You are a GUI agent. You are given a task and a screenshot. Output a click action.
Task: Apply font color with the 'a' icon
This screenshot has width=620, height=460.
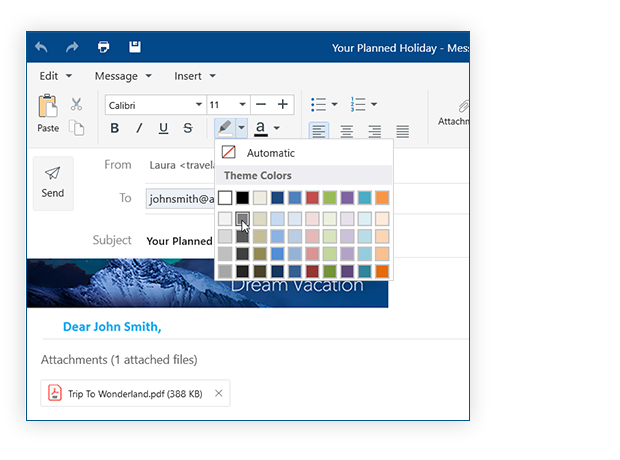click(261, 128)
